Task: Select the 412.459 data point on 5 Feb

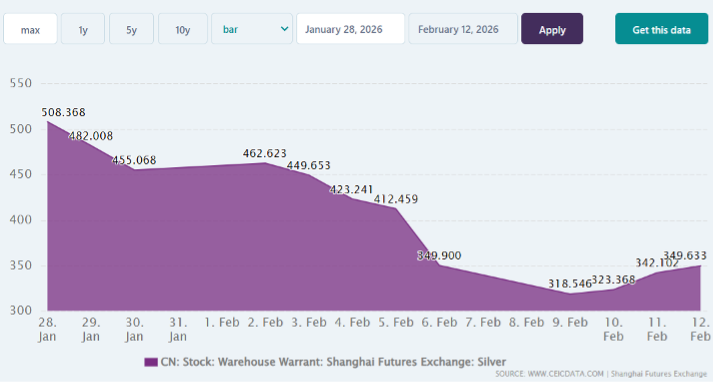Action: (396, 208)
